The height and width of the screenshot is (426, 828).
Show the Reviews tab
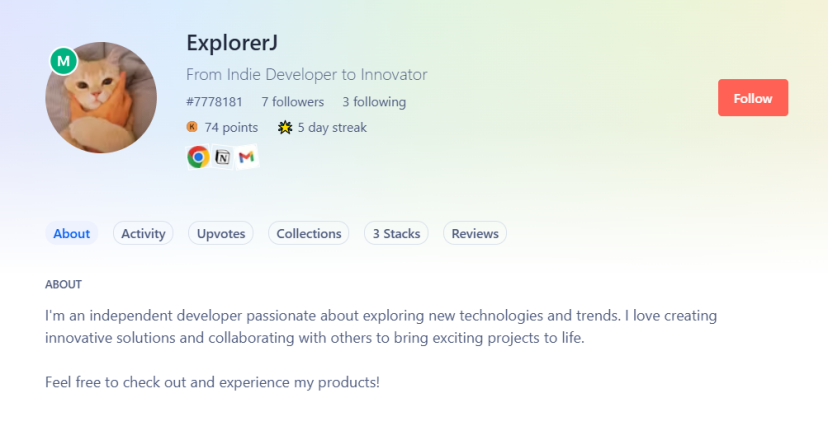475,233
